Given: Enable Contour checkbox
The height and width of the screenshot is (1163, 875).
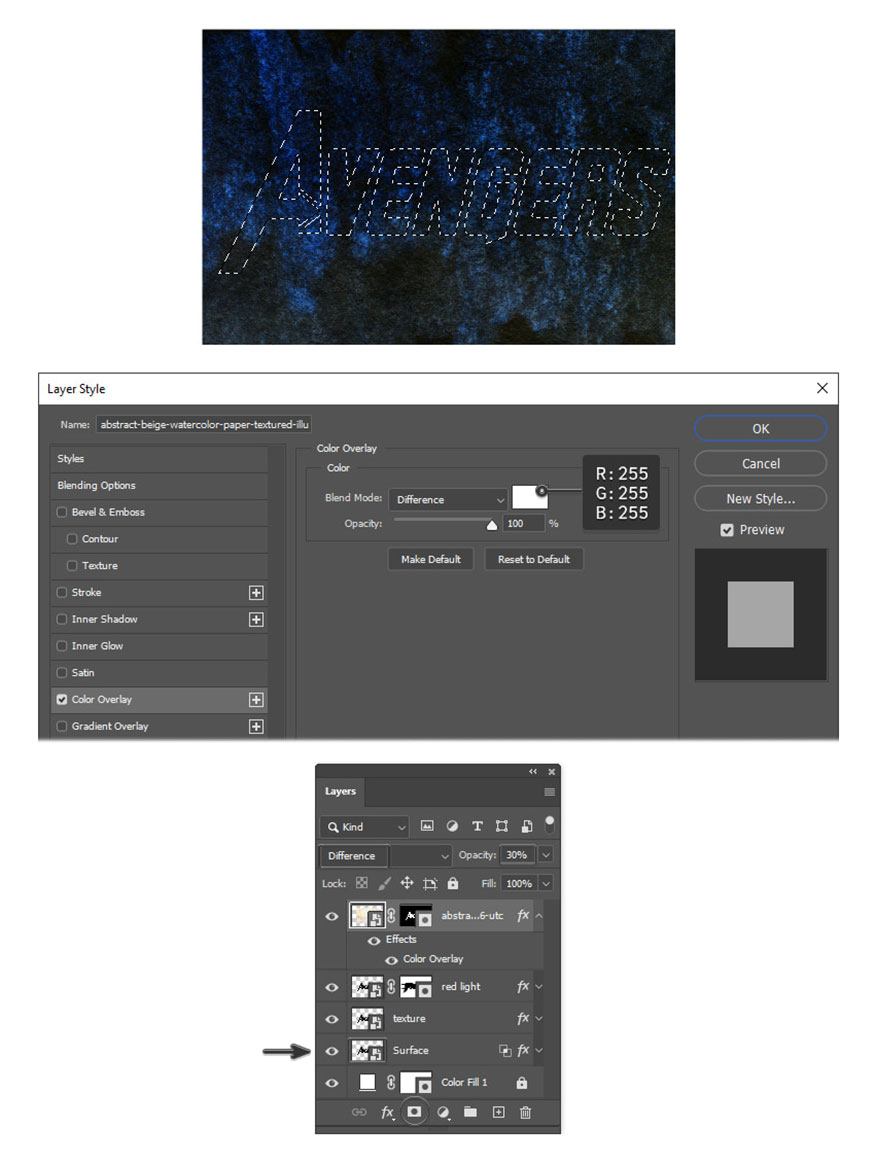Looking at the screenshot, I should (72, 538).
